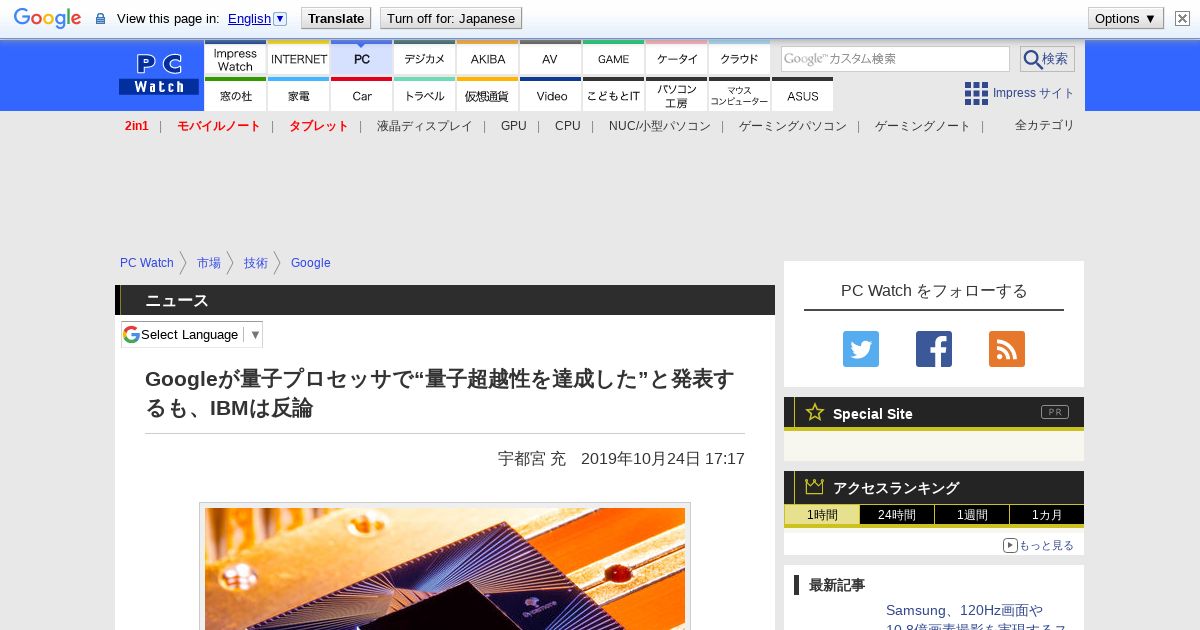The image size is (1200, 630).
Task: Open the トラベル navigation tab
Action: point(425,95)
